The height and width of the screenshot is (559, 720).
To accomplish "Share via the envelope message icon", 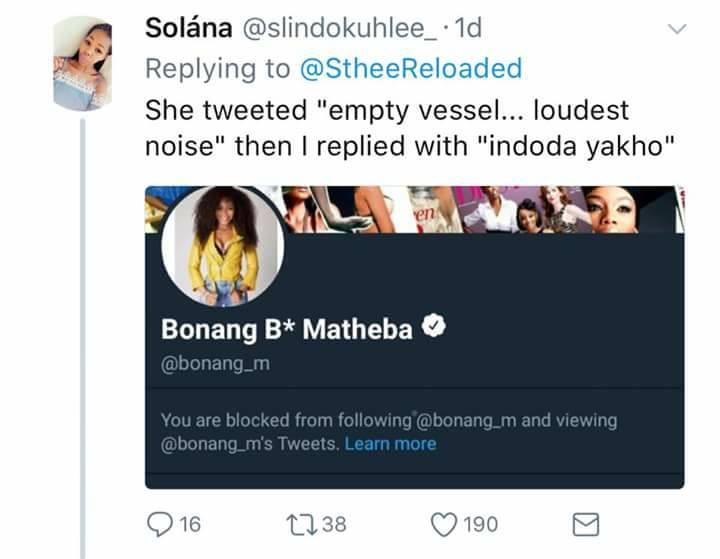I will point(586,525).
